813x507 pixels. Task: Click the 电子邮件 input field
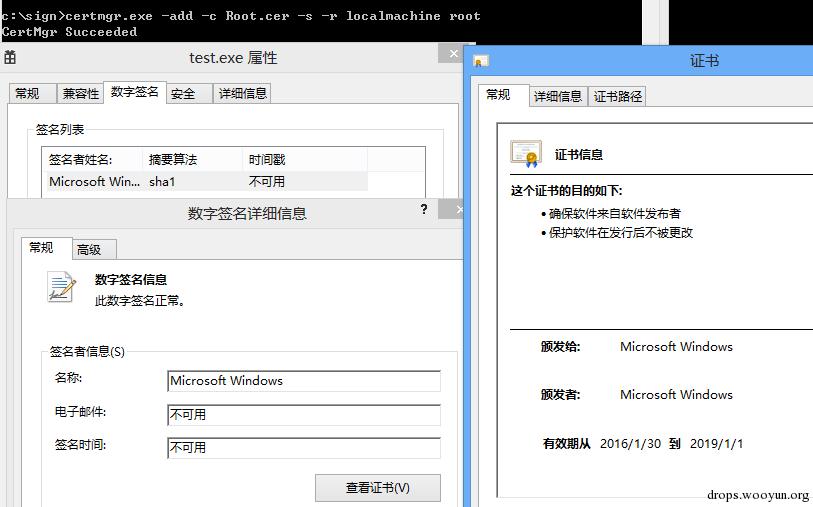coord(304,415)
